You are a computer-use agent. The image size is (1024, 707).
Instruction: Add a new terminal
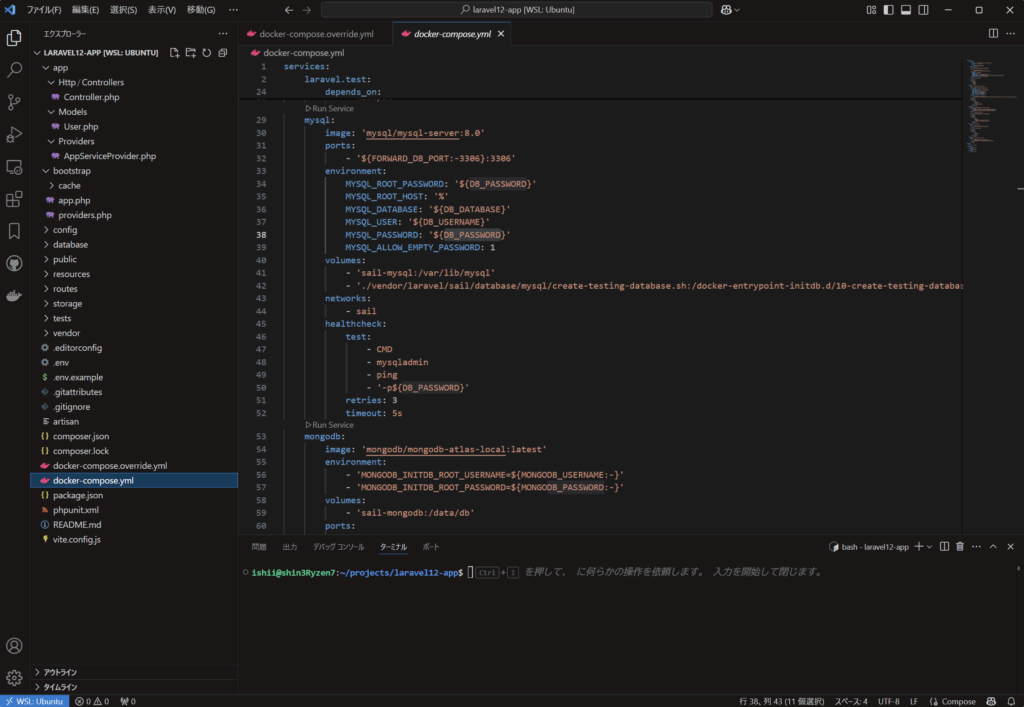click(x=919, y=546)
